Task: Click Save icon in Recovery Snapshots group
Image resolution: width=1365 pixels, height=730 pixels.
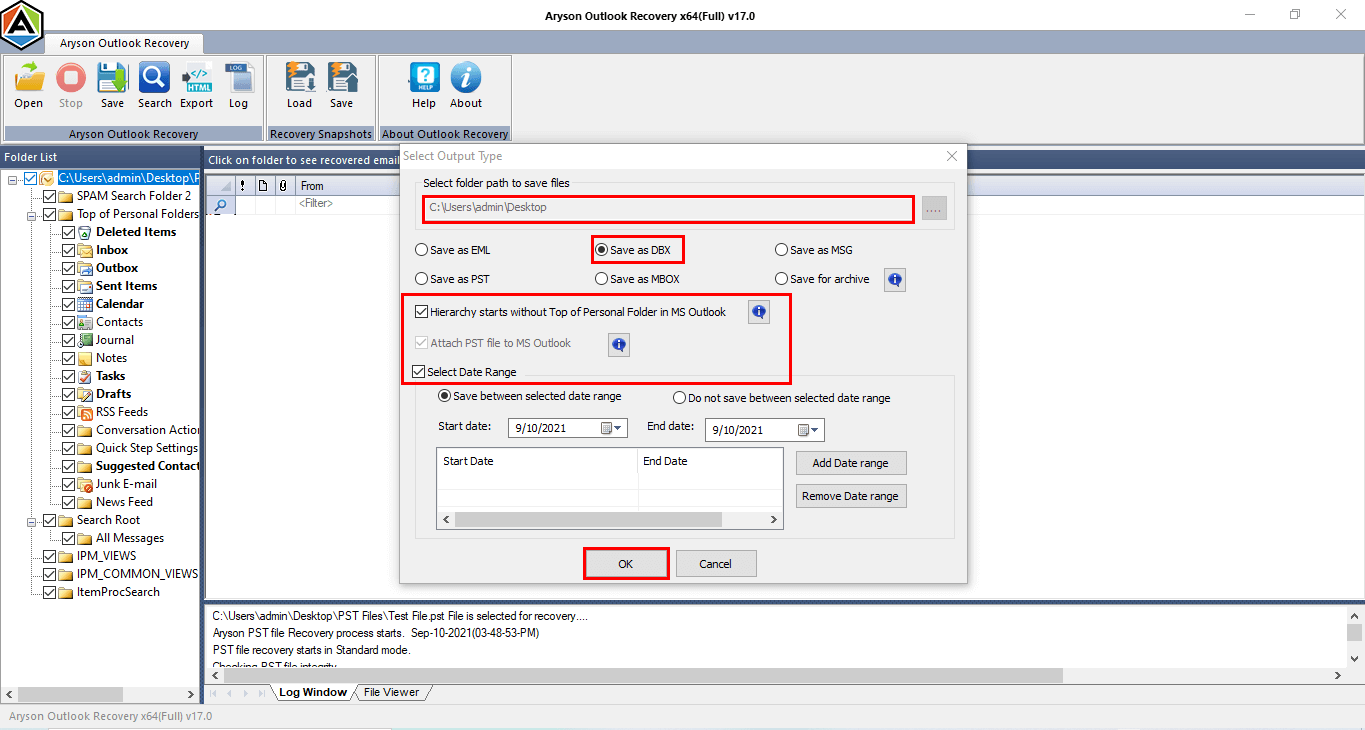Action: 341,78
